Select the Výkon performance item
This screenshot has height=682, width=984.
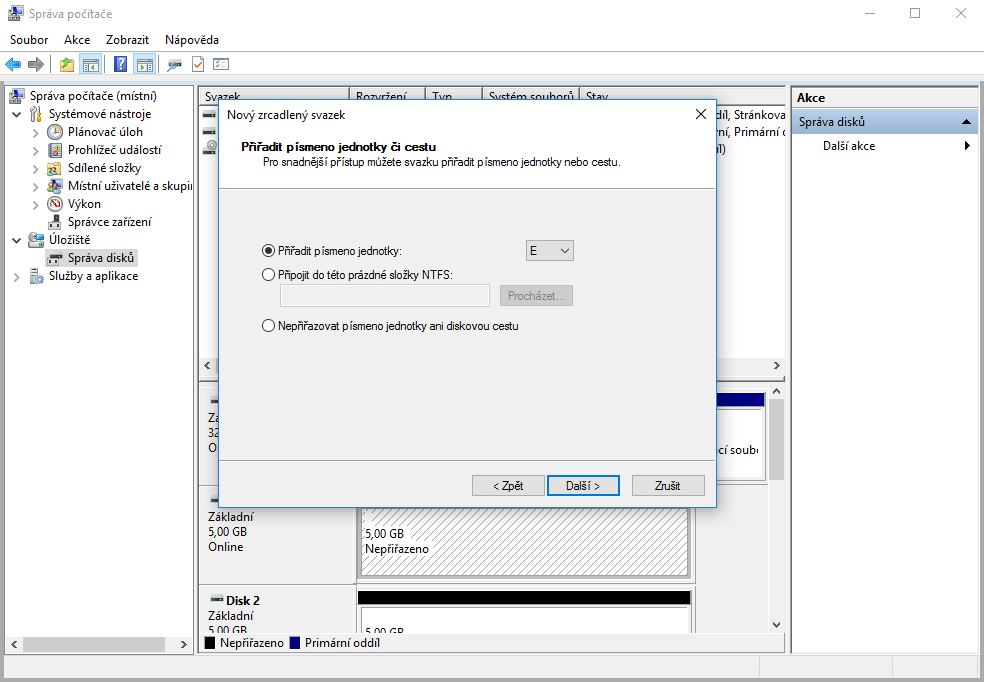[x=84, y=204]
